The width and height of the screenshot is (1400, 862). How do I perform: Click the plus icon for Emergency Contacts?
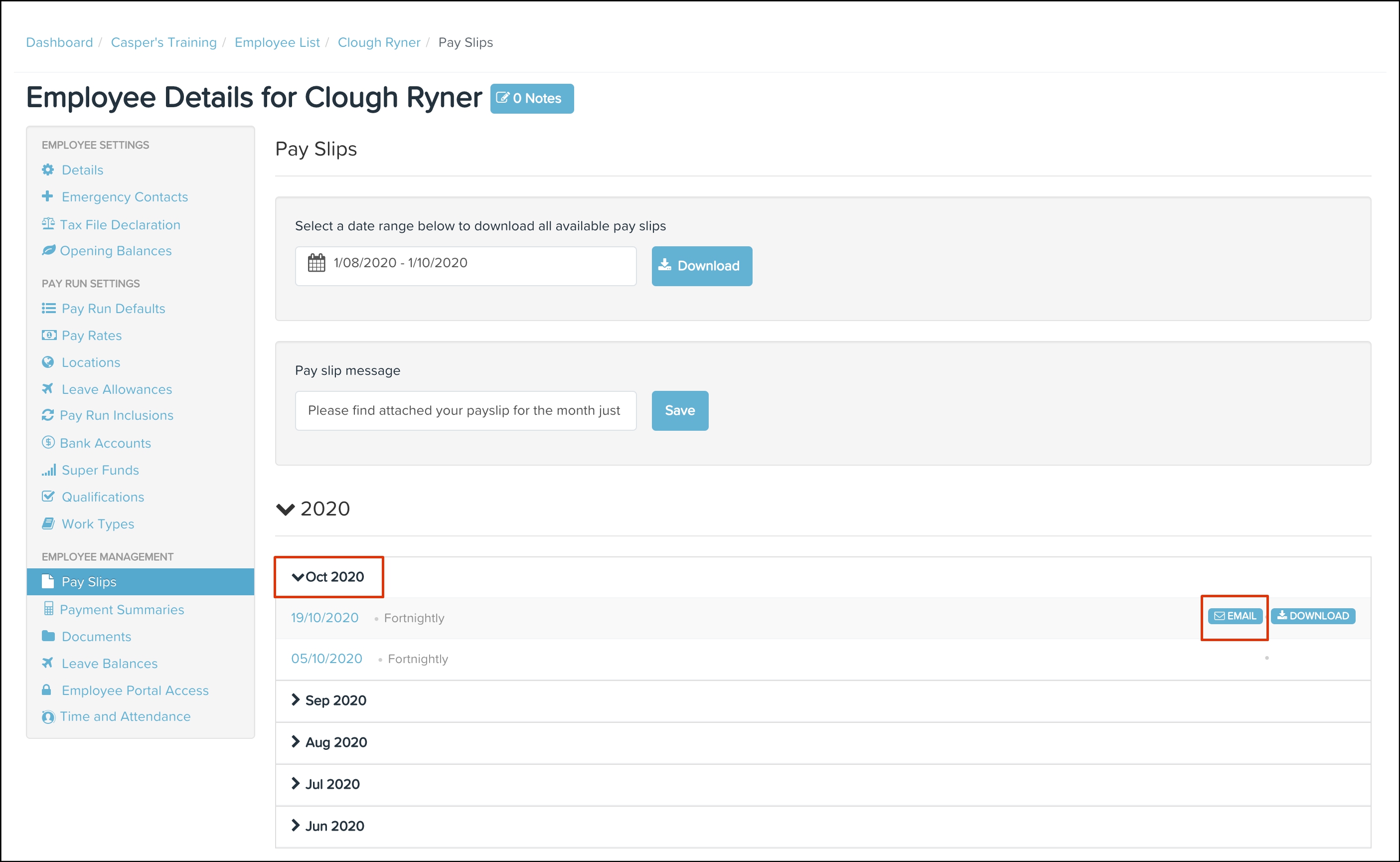(x=47, y=197)
